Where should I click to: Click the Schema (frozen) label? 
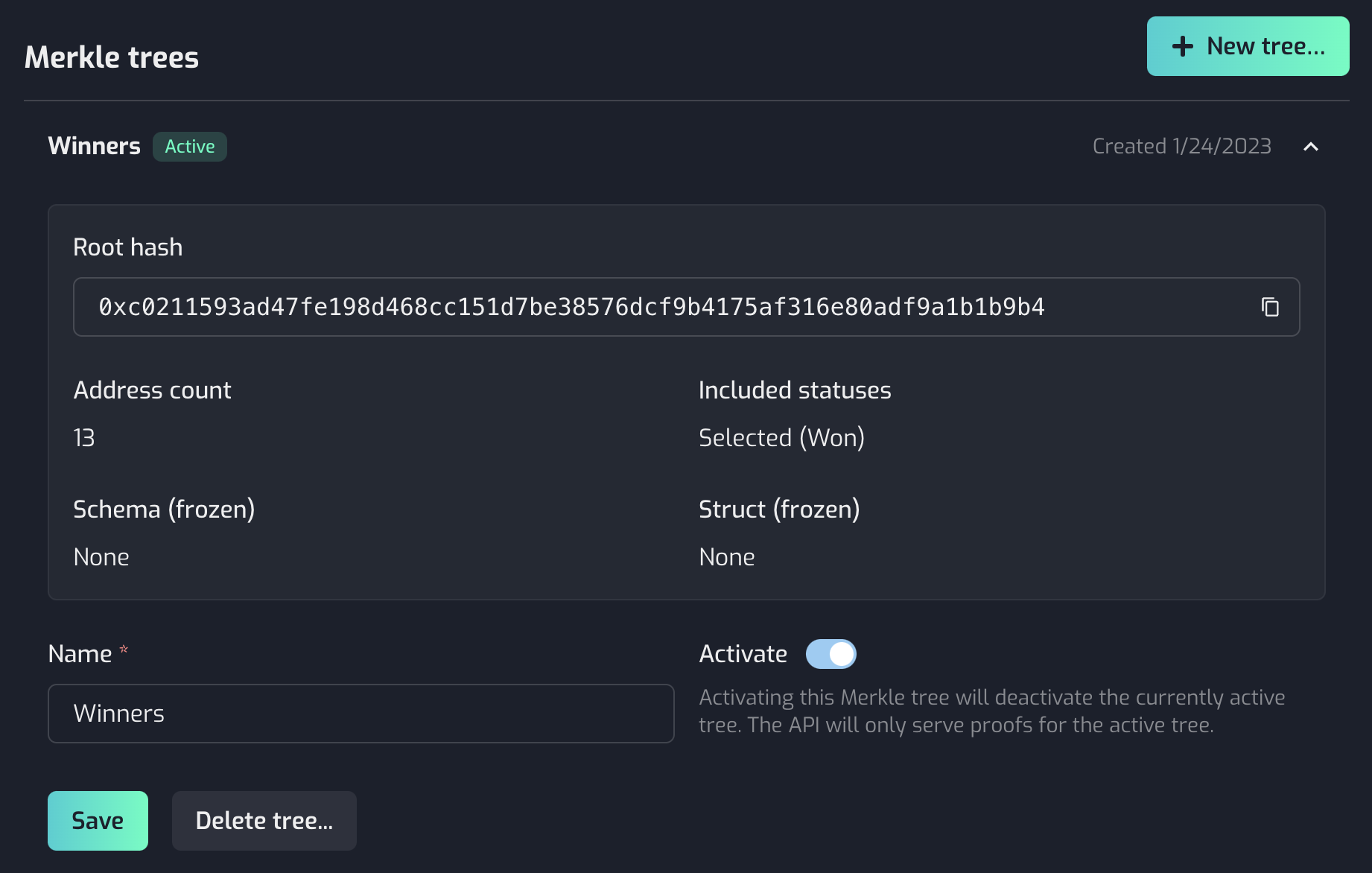point(164,509)
